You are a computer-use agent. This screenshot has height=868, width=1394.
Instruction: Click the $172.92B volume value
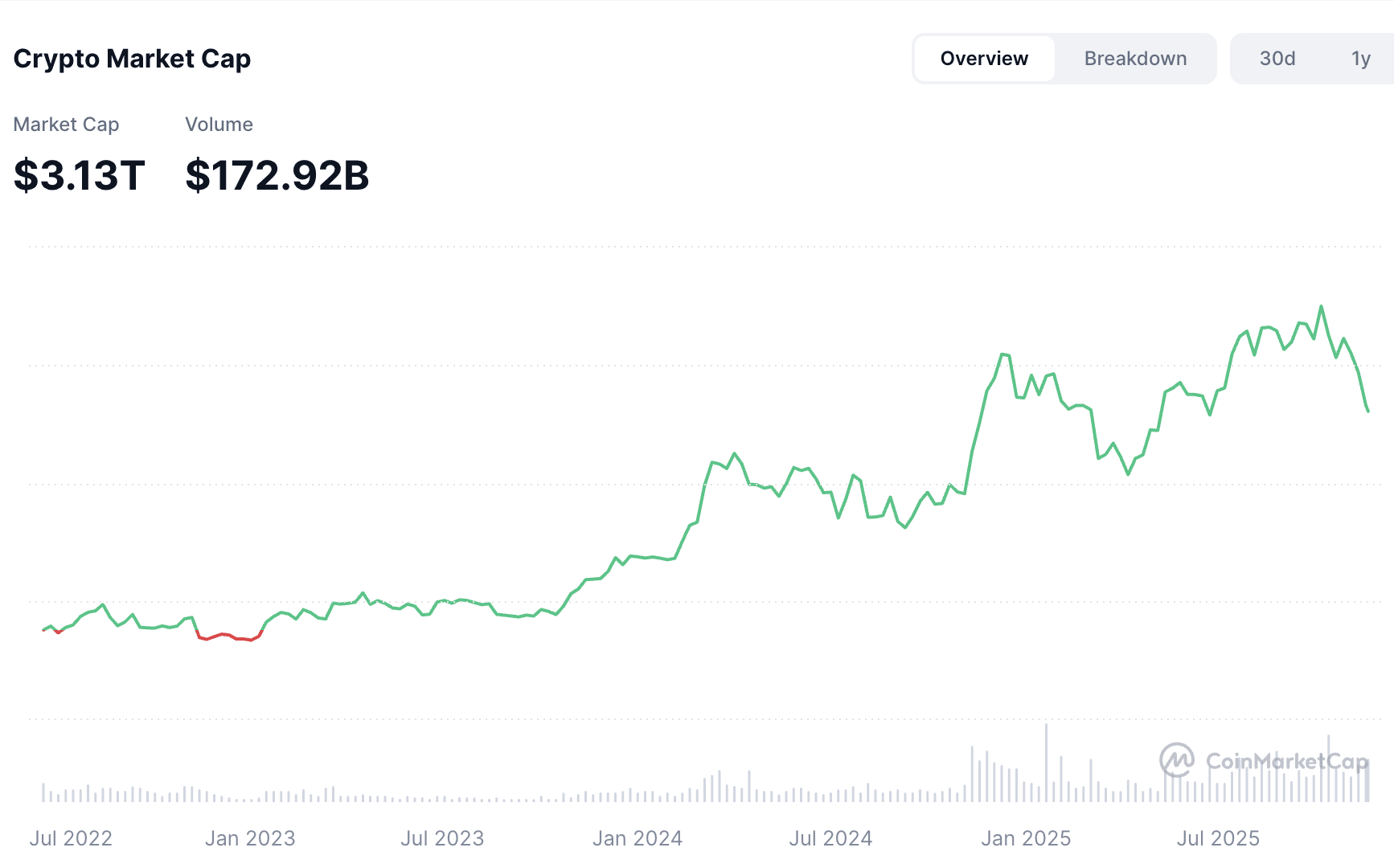(277, 175)
